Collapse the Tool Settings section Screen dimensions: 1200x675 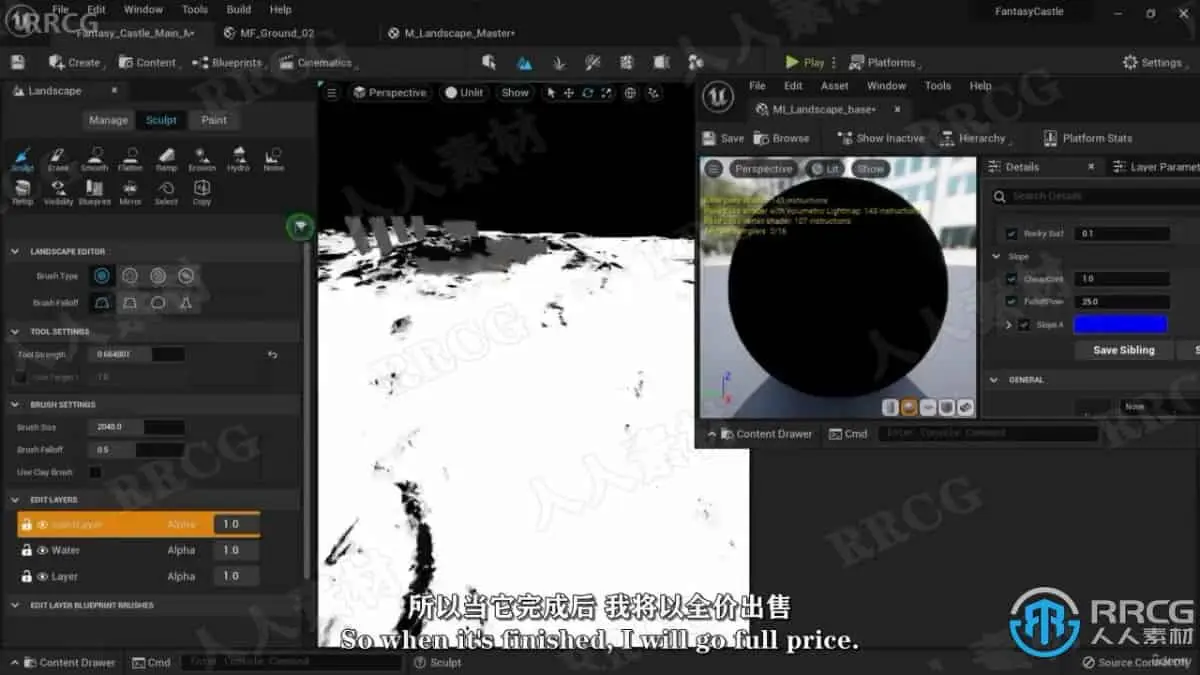point(16,331)
